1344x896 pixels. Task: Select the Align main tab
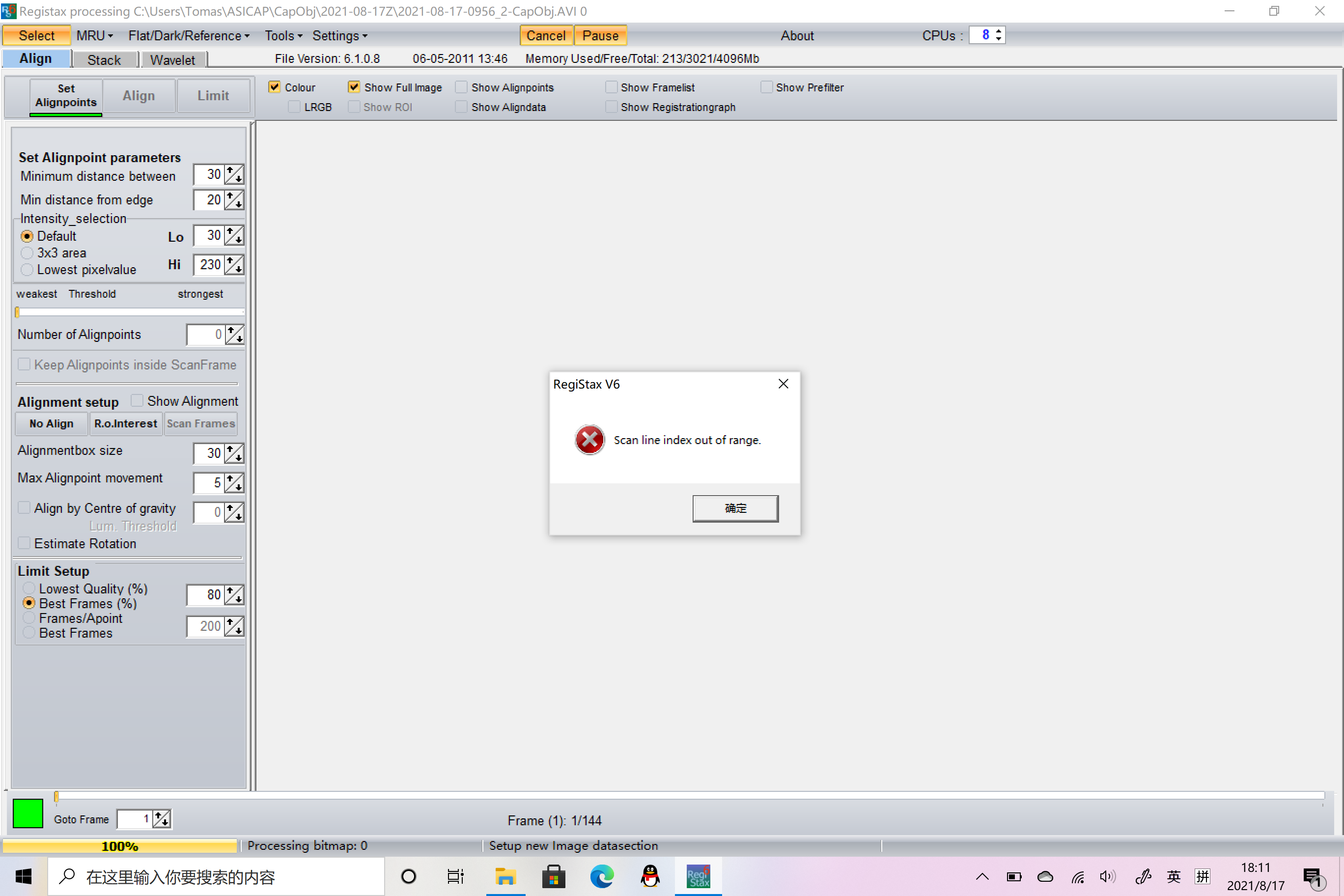tap(35, 59)
